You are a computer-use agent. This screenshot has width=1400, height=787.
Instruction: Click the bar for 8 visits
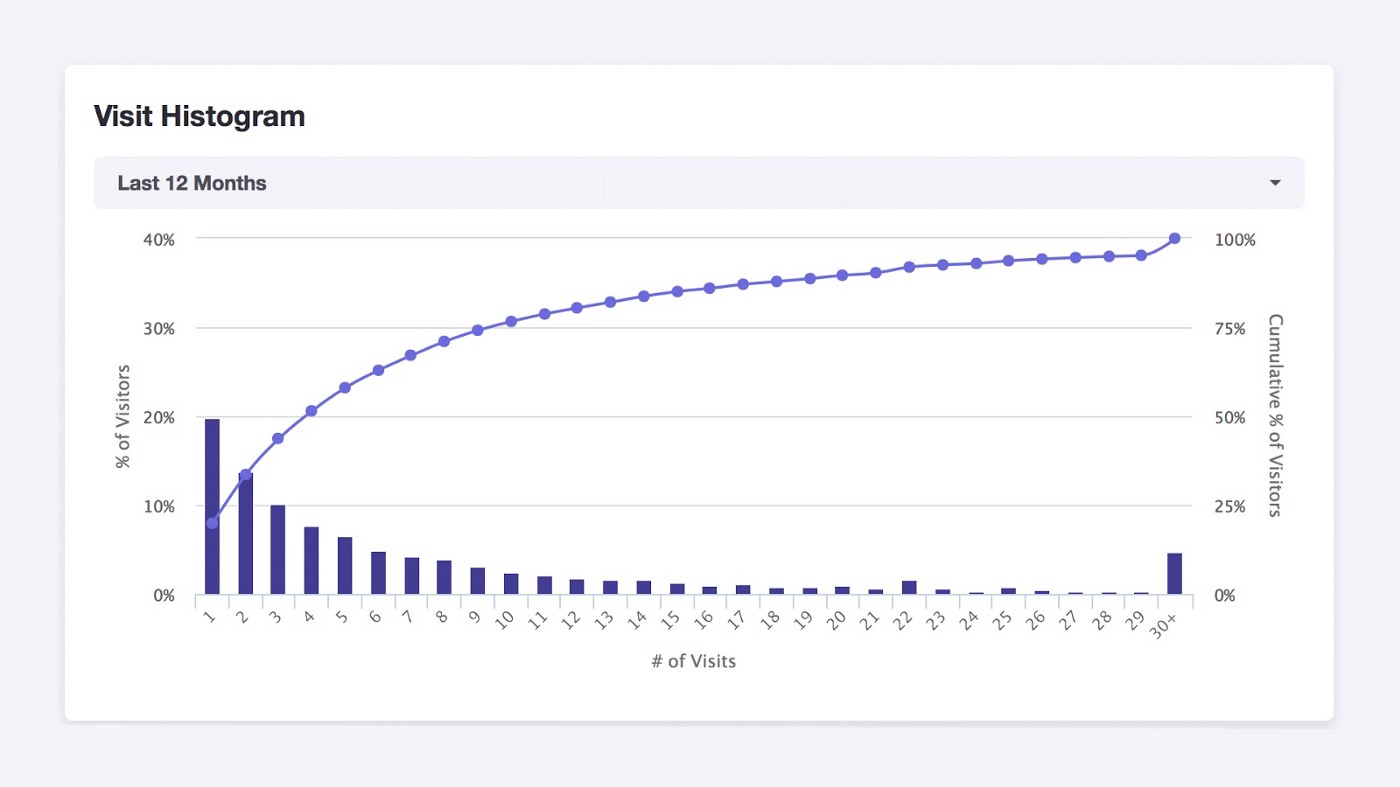(444, 577)
